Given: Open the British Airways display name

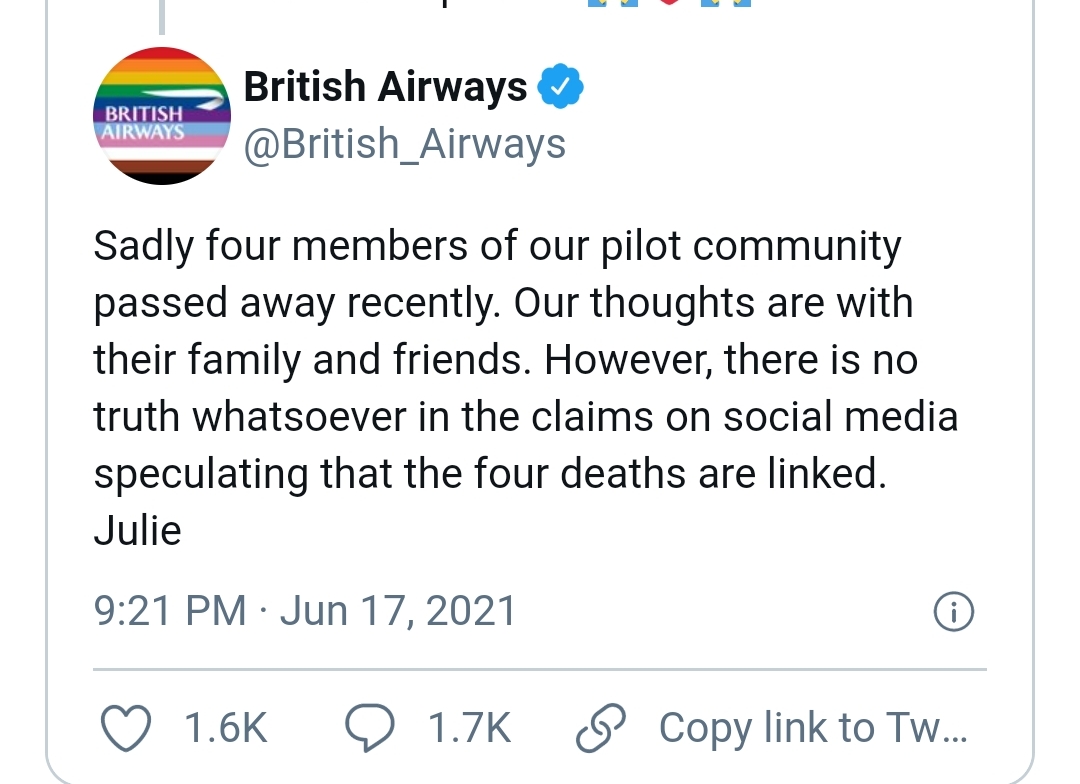Looking at the screenshot, I should (385, 86).
